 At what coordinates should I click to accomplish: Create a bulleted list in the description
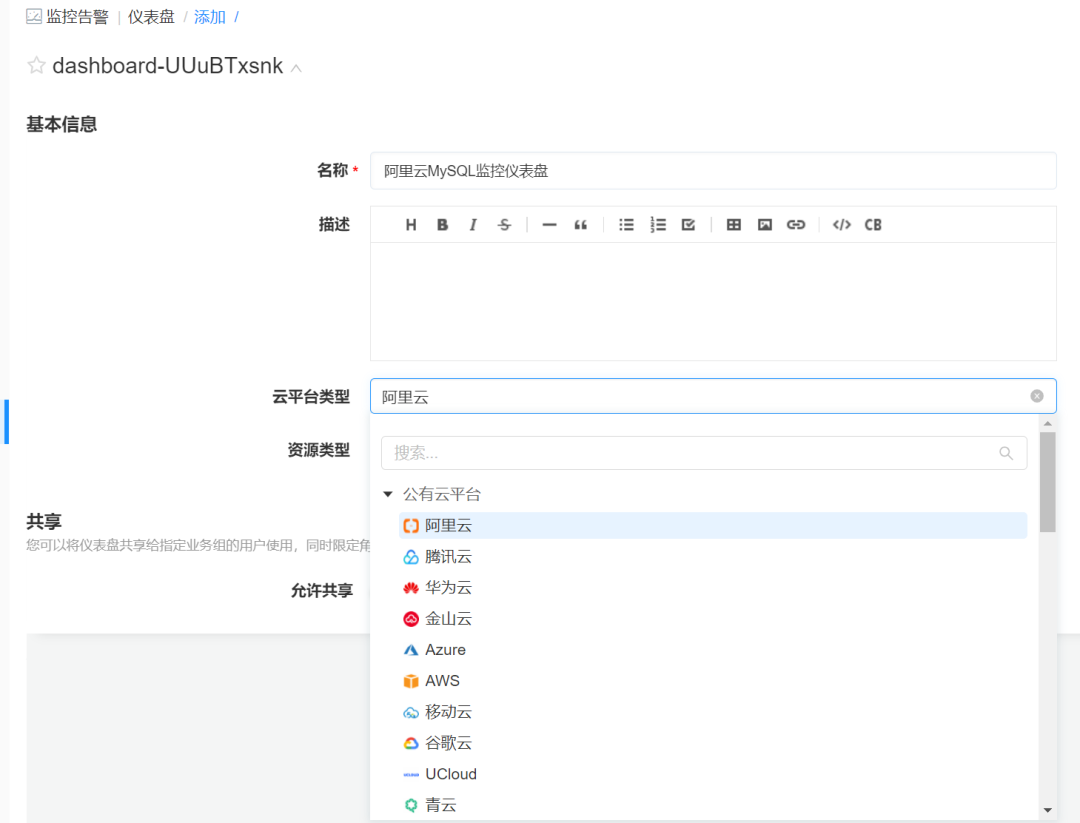(626, 224)
